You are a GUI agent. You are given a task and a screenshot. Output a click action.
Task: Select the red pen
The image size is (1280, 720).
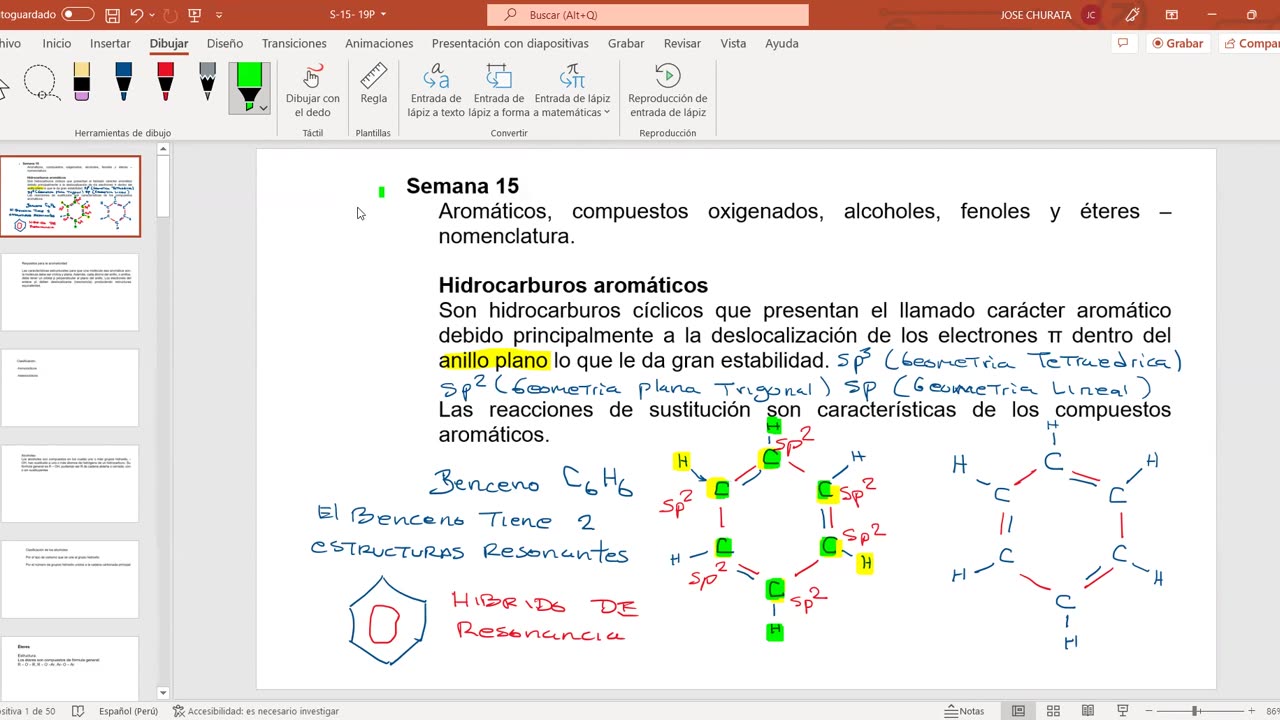coord(165,82)
